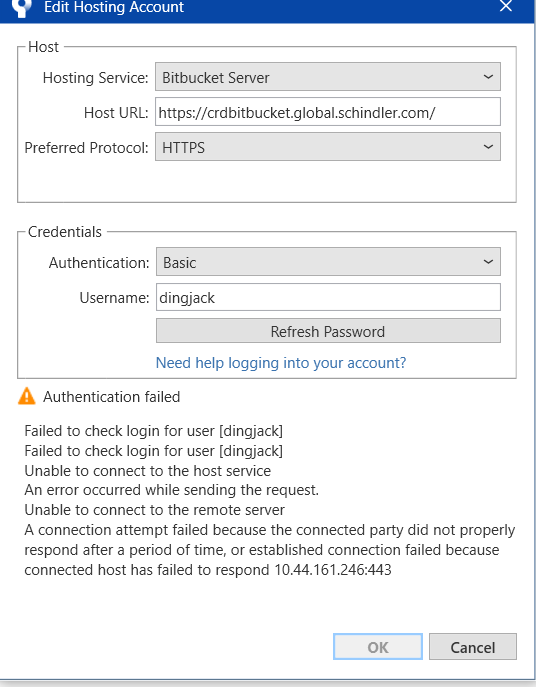Viewport: 536px width, 687px height.
Task: Open the Authentication dropdown showing Basic
Action: (x=328, y=262)
